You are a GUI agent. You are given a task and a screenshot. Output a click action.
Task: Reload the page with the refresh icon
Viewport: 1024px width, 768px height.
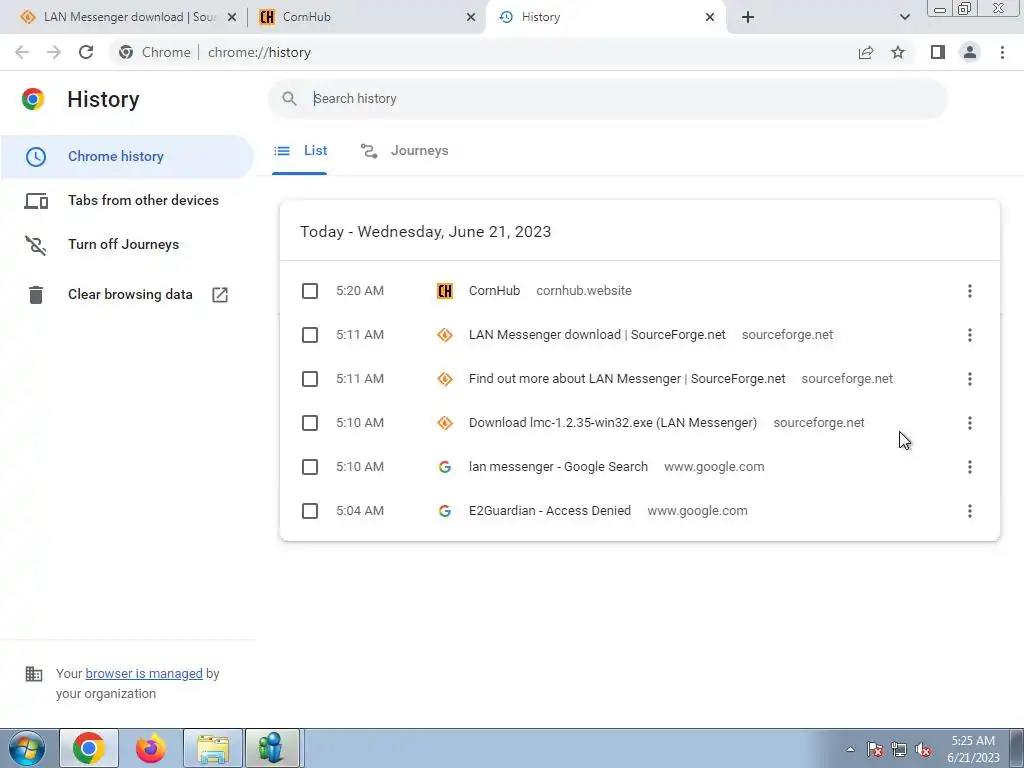[86, 52]
